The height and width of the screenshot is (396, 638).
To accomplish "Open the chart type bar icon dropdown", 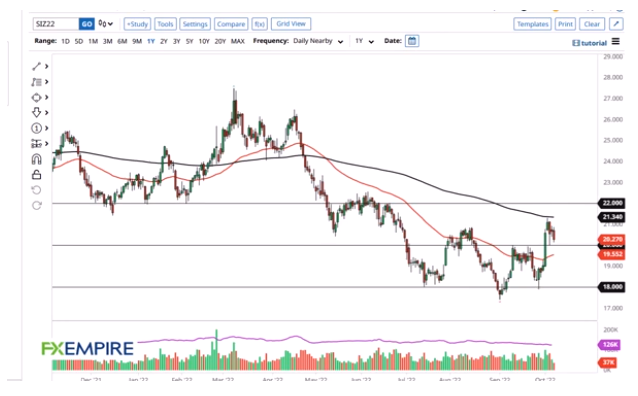I will [106, 24].
